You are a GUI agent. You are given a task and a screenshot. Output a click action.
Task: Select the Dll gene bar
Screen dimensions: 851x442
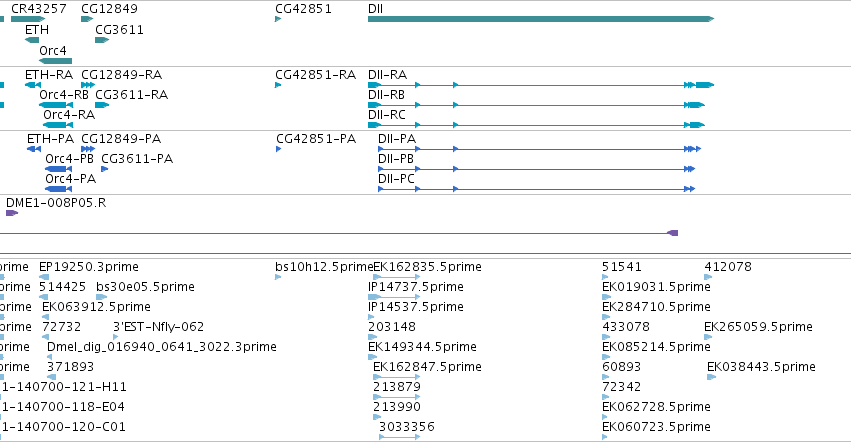tap(541, 19)
